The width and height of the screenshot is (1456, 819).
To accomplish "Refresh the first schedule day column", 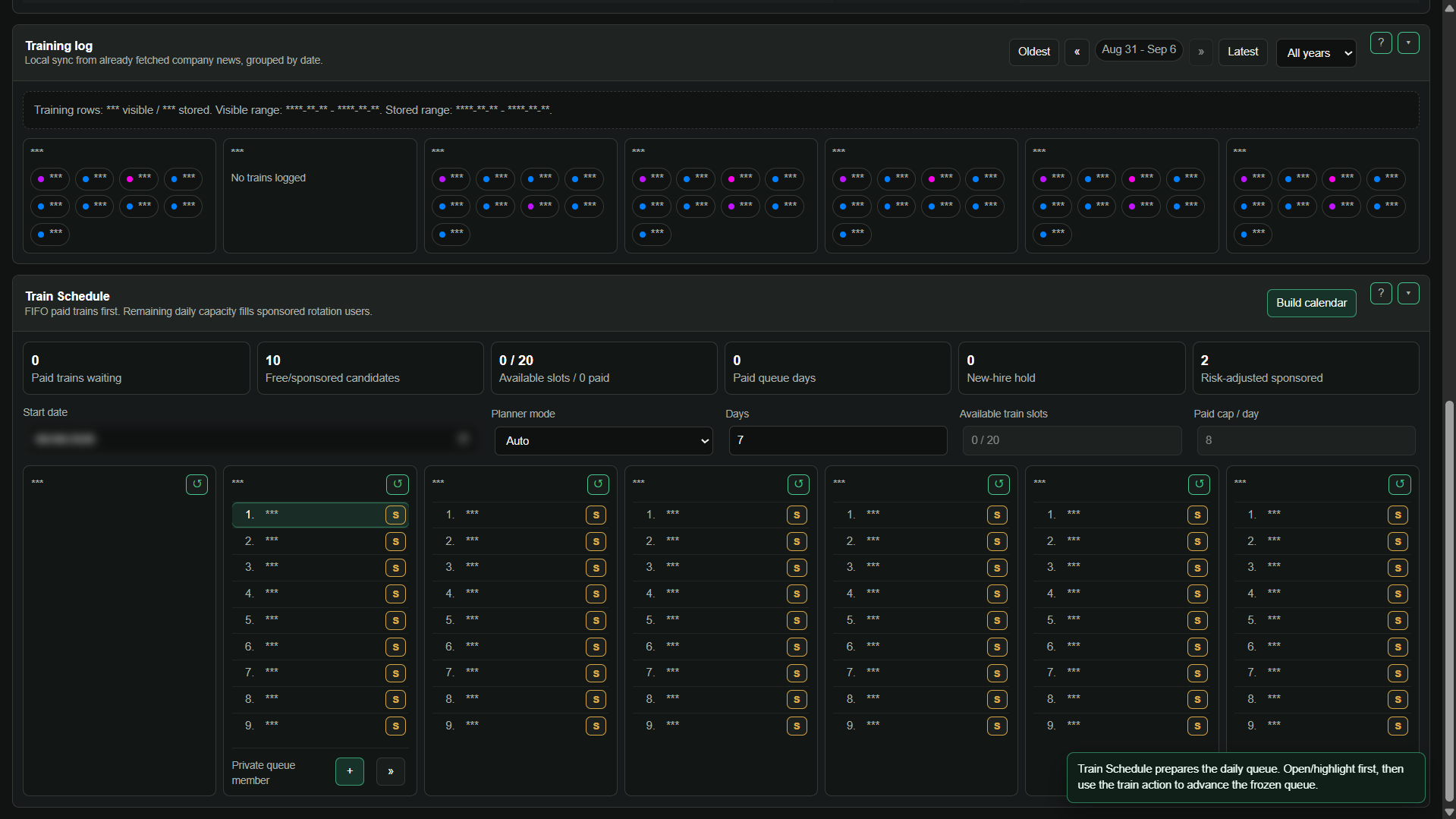I will [x=197, y=484].
